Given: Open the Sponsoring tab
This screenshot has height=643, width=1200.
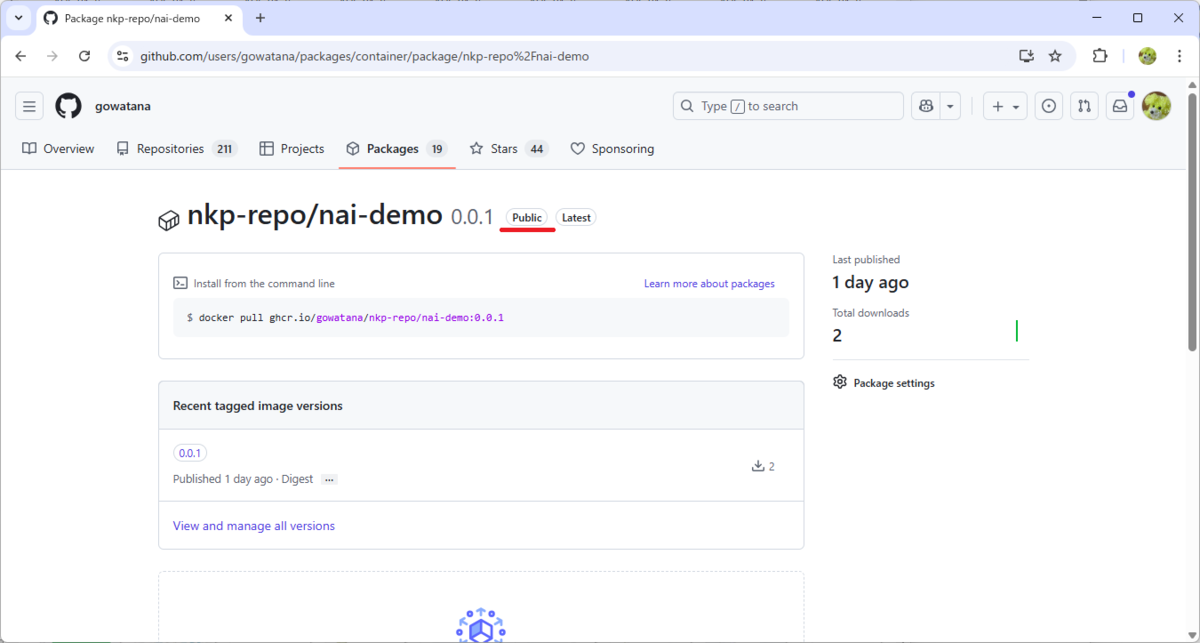Looking at the screenshot, I should coord(612,149).
